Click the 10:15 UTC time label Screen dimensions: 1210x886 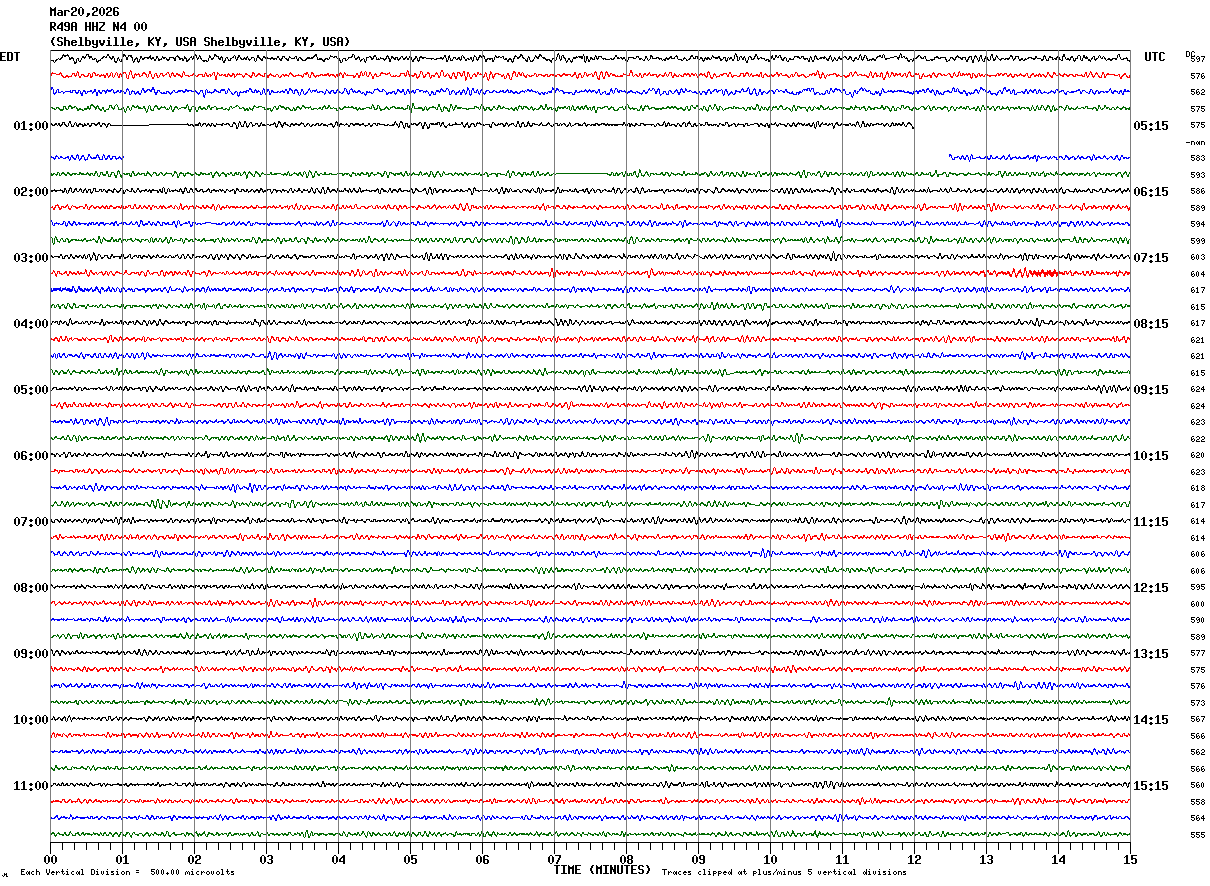coord(1150,456)
